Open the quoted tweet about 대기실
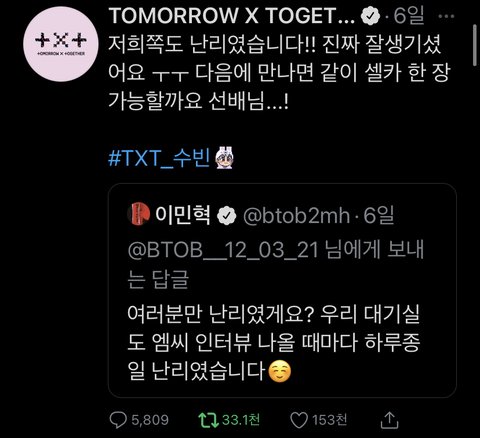The height and width of the screenshot is (438, 480). click(282, 290)
